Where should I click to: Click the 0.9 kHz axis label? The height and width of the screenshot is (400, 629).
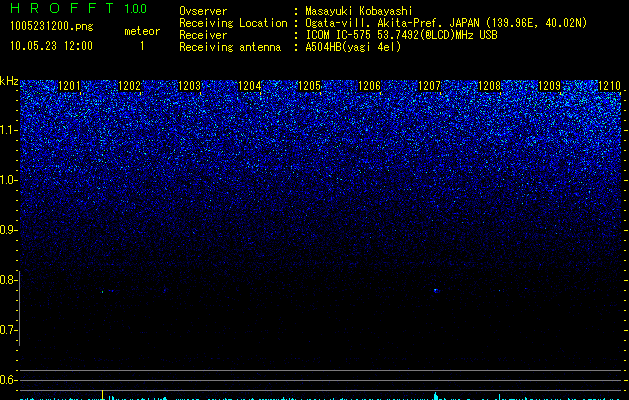(8, 230)
